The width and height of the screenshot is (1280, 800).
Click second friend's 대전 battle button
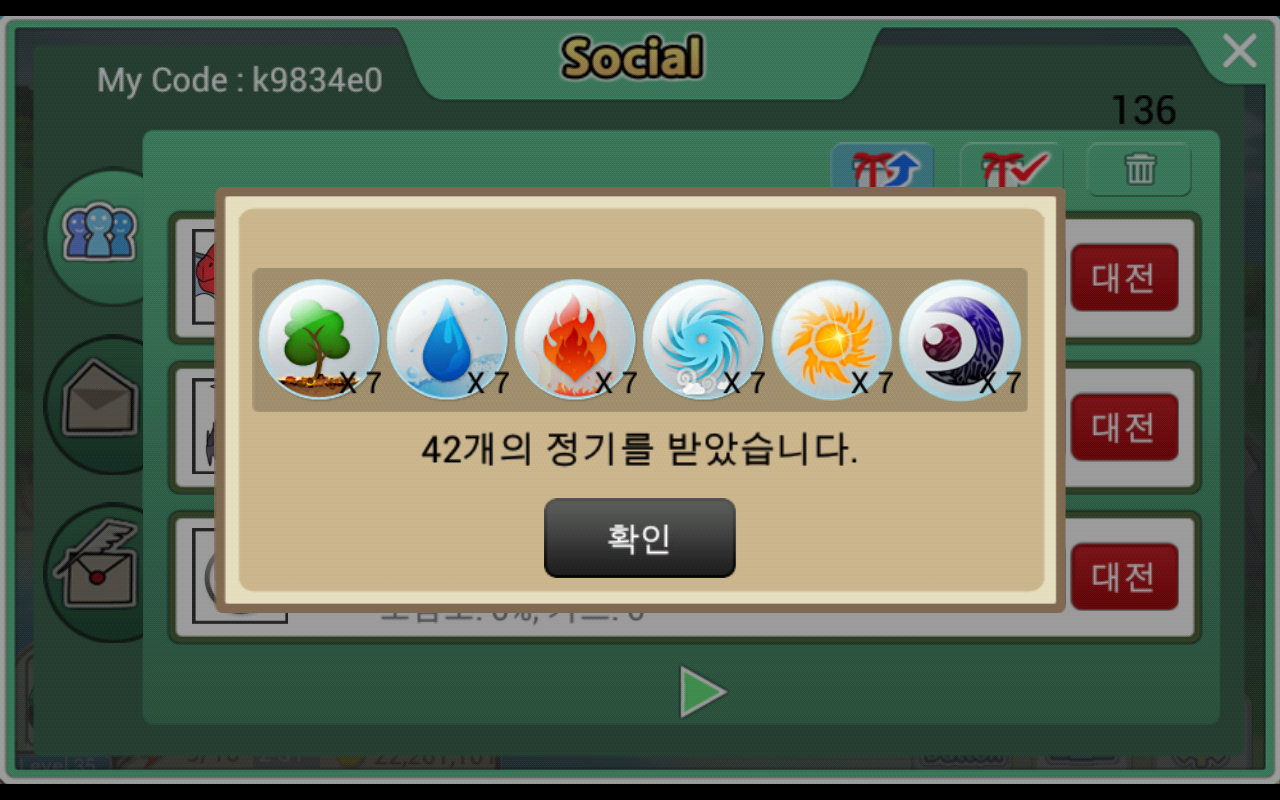1124,427
